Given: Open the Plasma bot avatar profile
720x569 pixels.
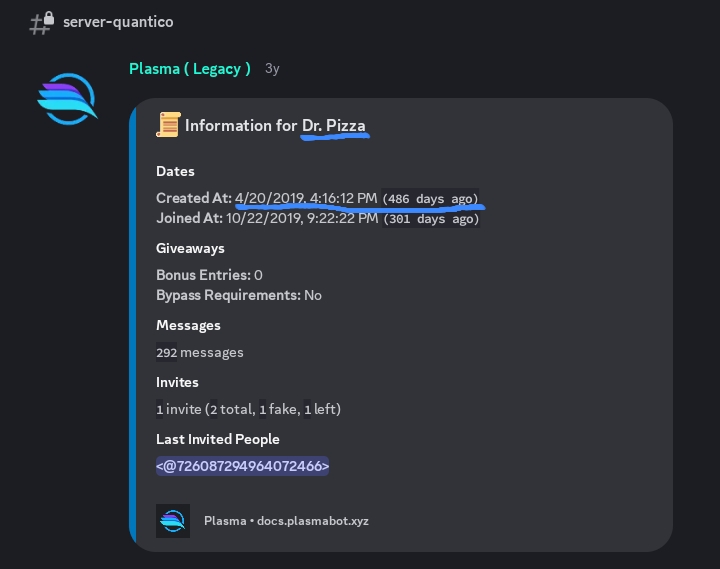Looking at the screenshot, I should pos(67,98).
